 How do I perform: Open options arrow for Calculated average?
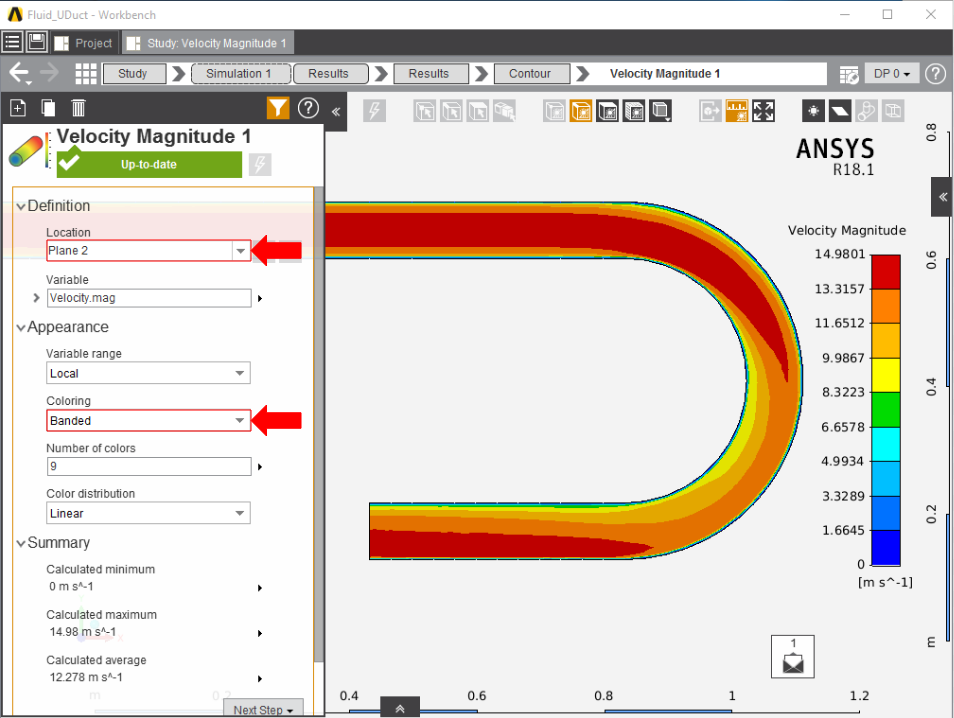(x=260, y=678)
